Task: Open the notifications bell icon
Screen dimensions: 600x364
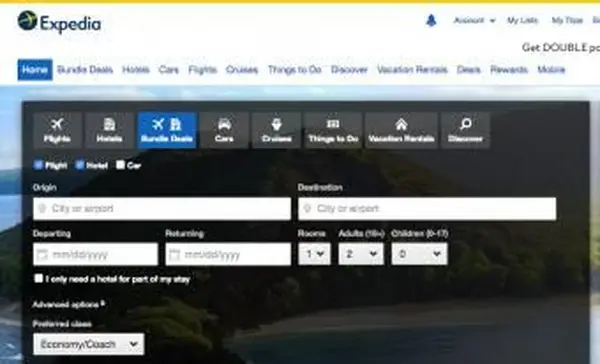Action: (431, 20)
